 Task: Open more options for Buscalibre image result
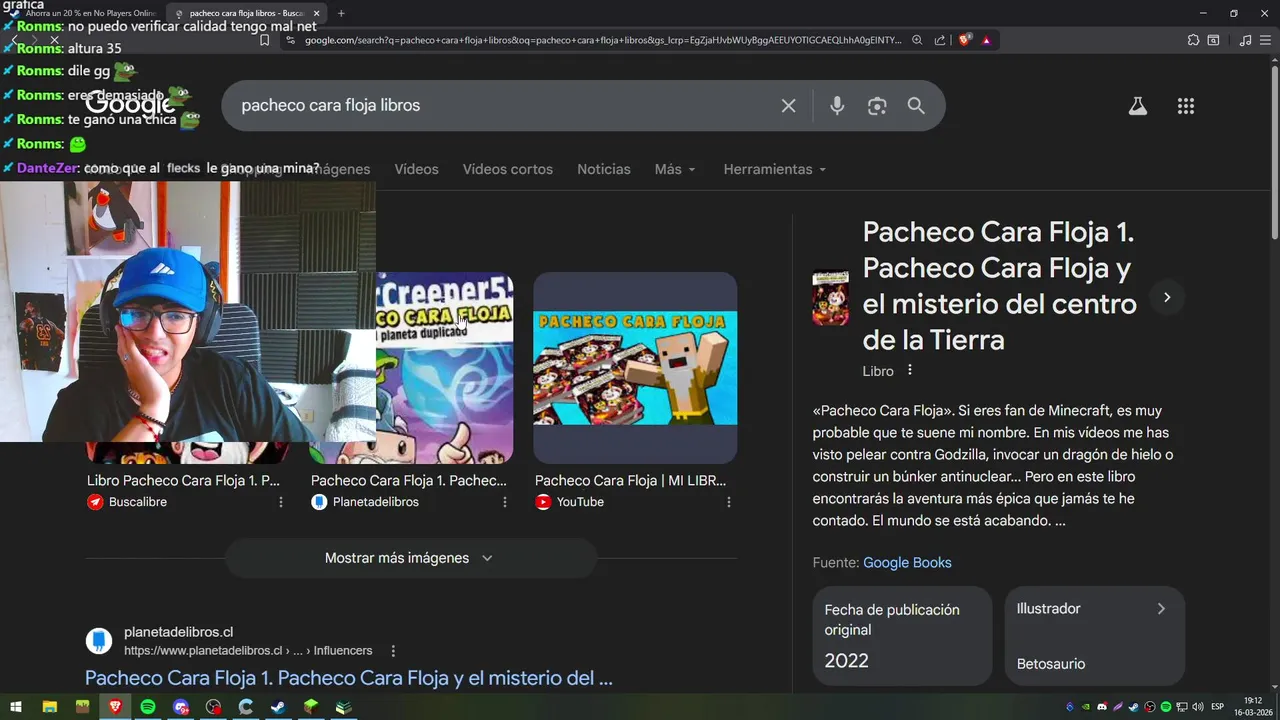pos(281,502)
